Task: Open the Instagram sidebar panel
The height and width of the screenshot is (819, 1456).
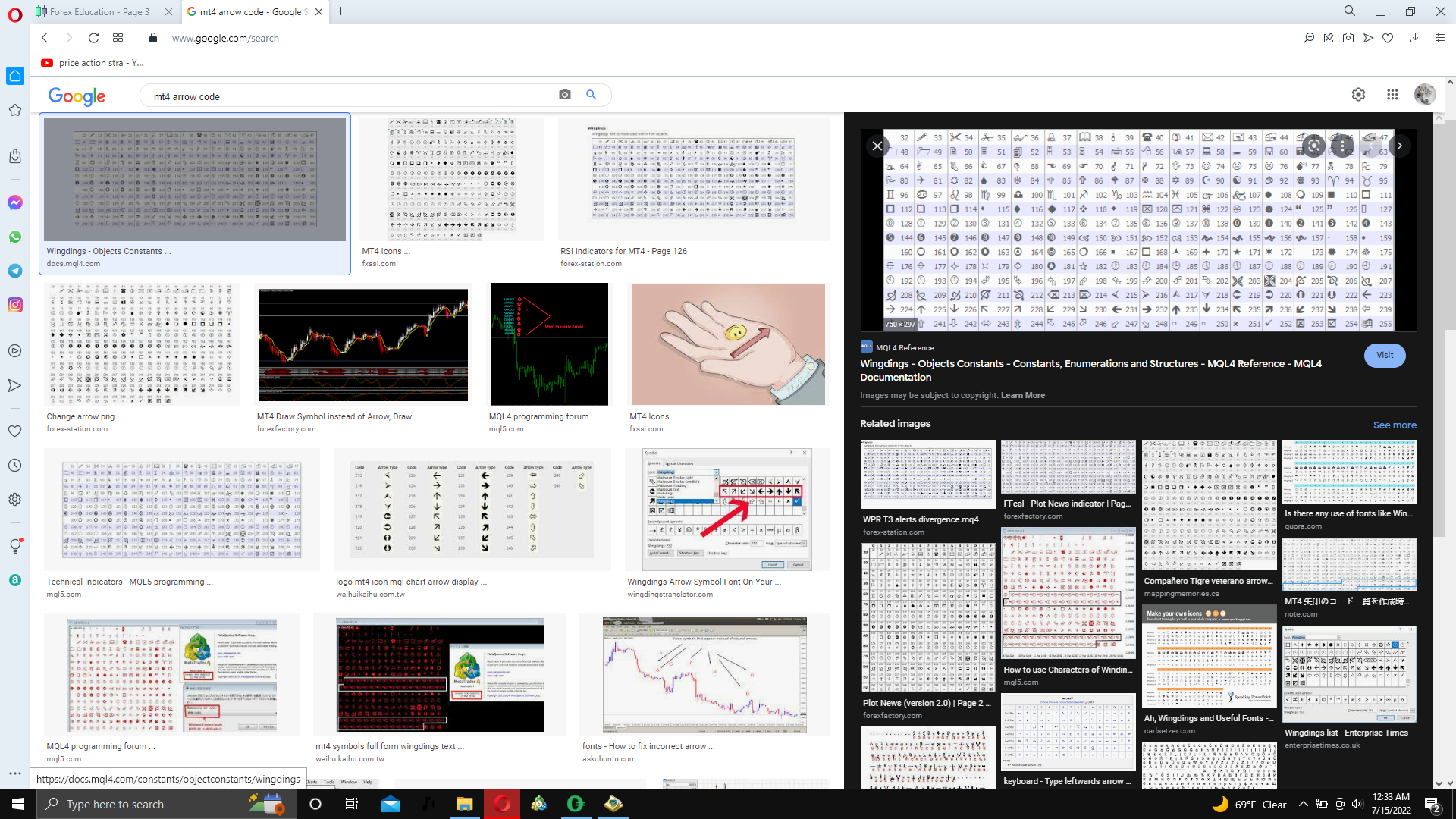Action: point(14,305)
